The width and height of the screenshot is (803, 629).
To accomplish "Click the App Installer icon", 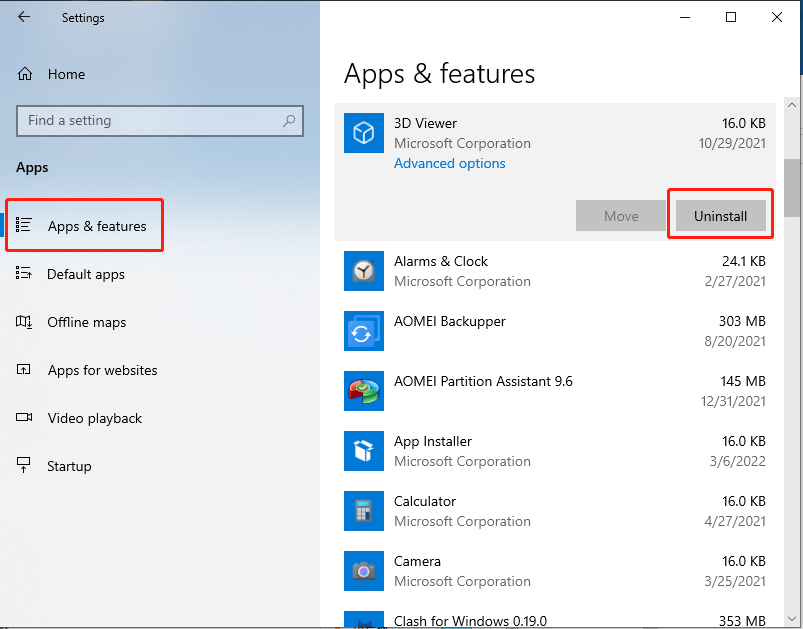I will (x=364, y=451).
